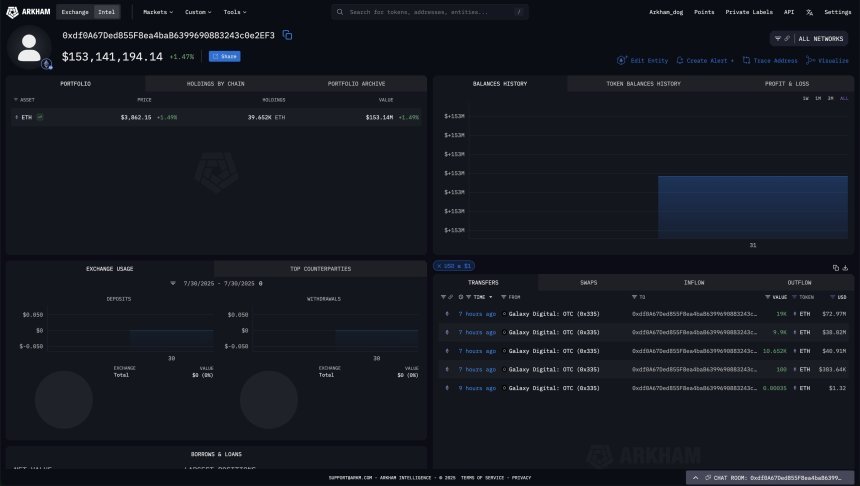
Task: Download the transfers table as a file
Action: 845,267
